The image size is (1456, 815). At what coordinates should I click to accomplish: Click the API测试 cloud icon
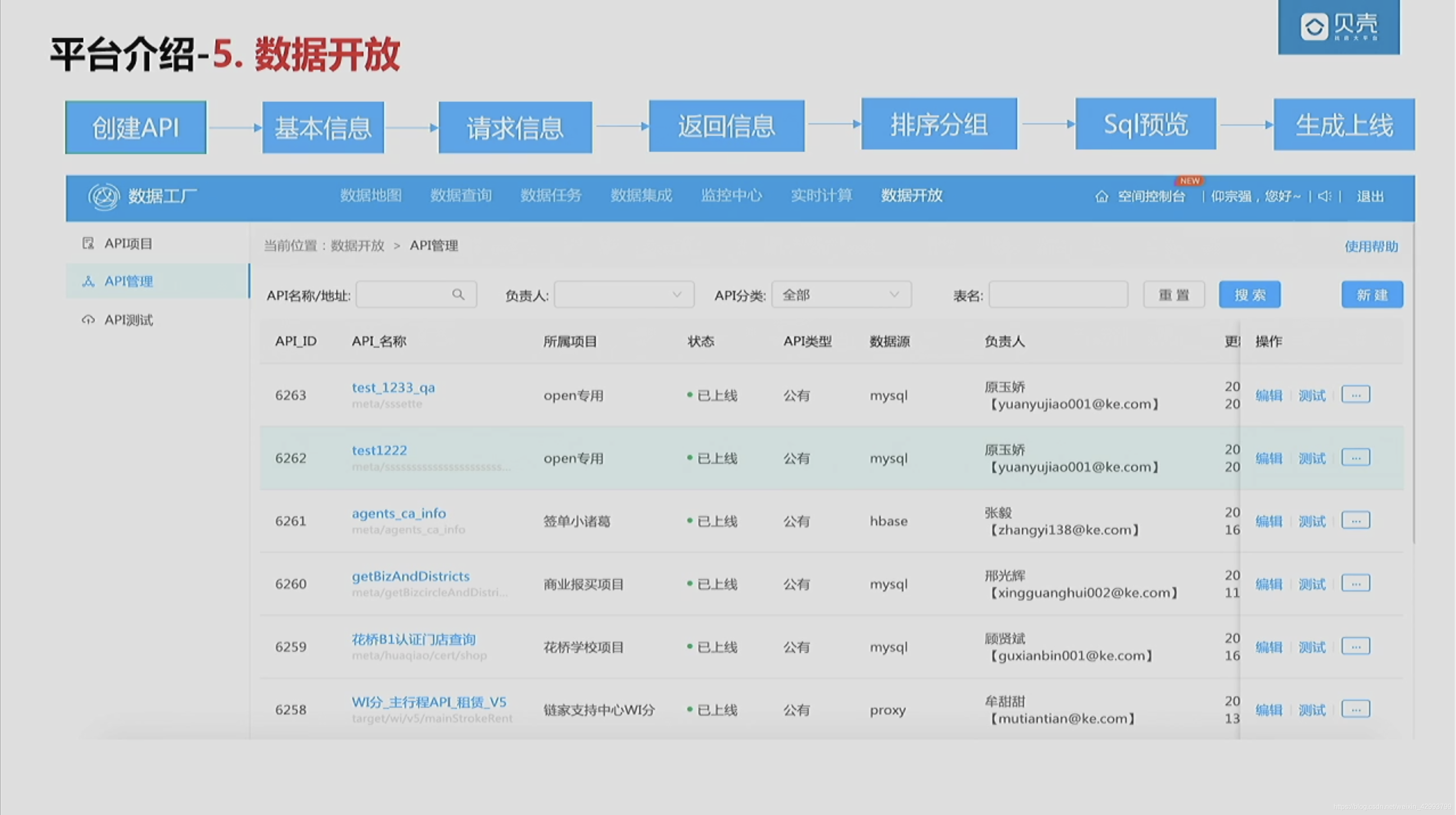pyautogui.click(x=88, y=320)
